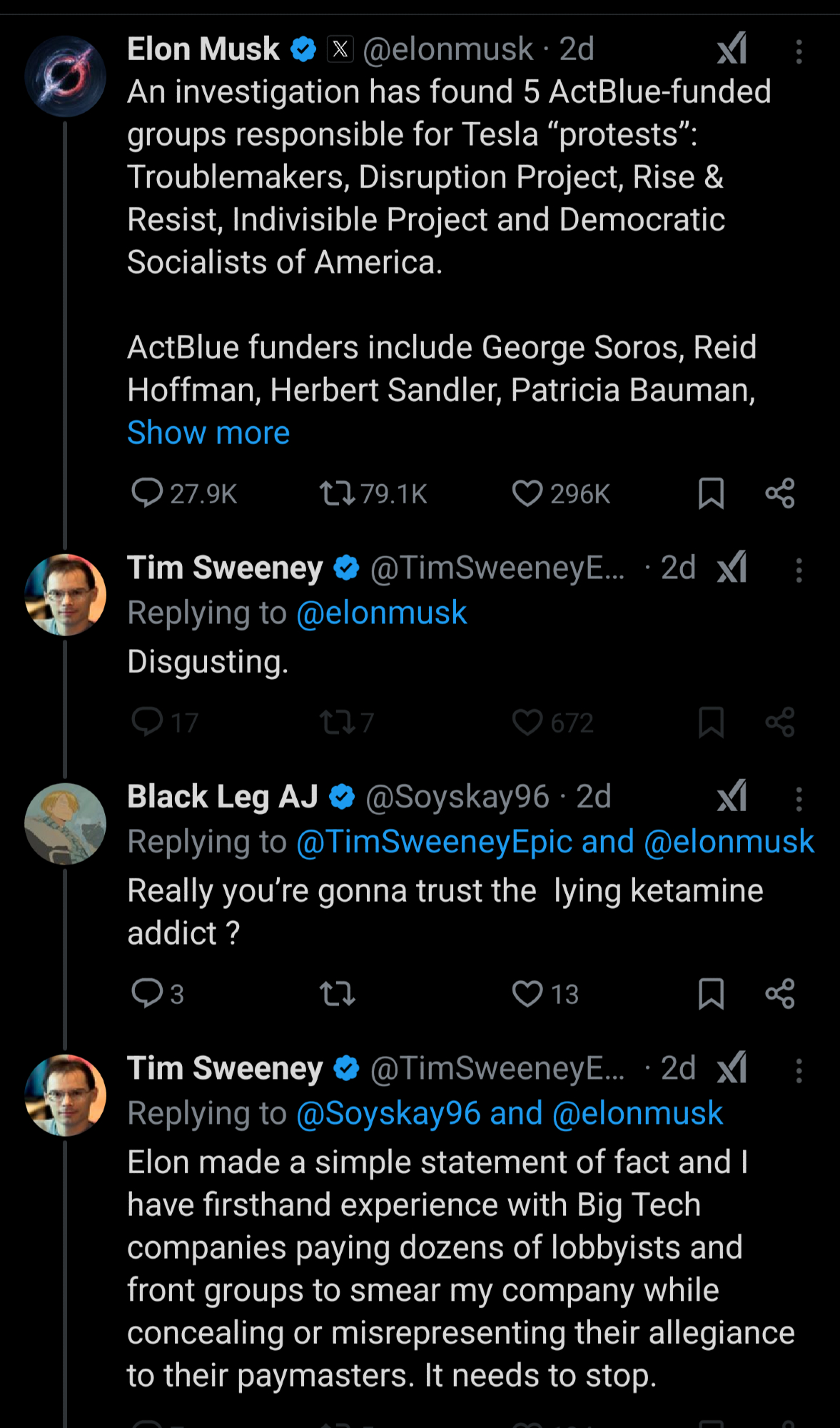Click @elonmusk mention in Tim Sweeney's first reply

pyautogui.click(x=381, y=613)
